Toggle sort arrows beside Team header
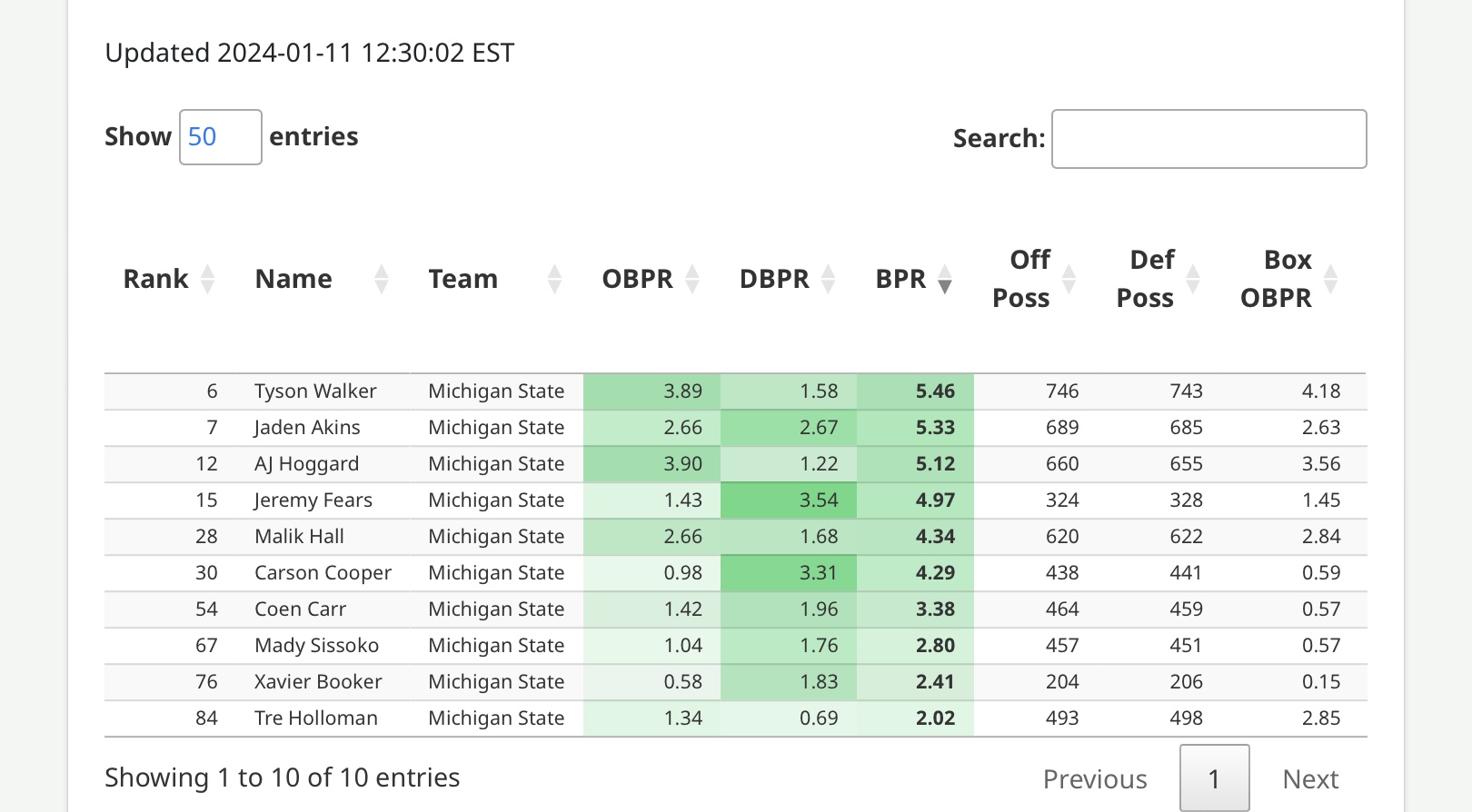Viewport: 1472px width, 812px height. point(554,279)
